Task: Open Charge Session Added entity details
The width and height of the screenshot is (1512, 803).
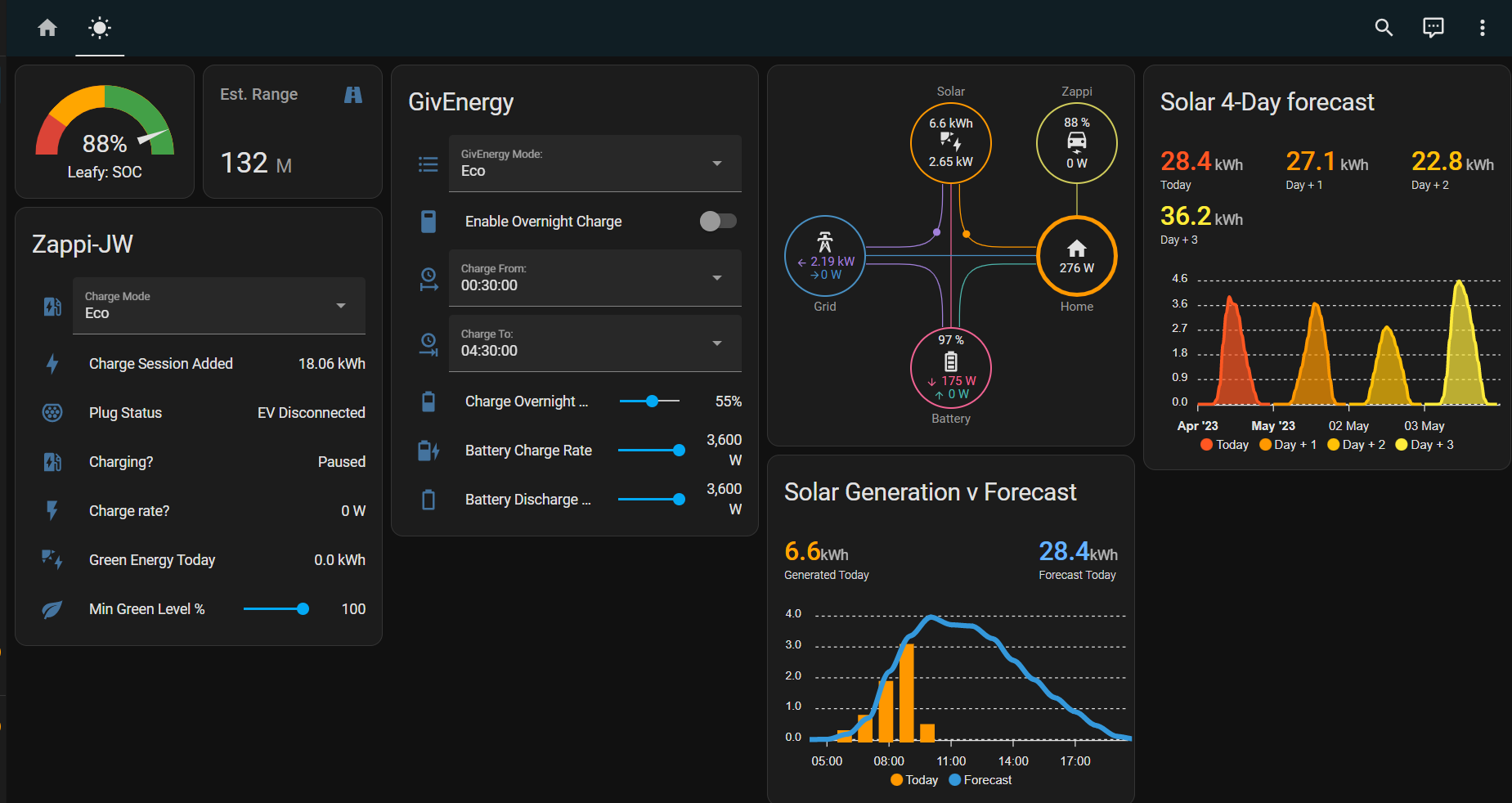Action: (x=203, y=364)
